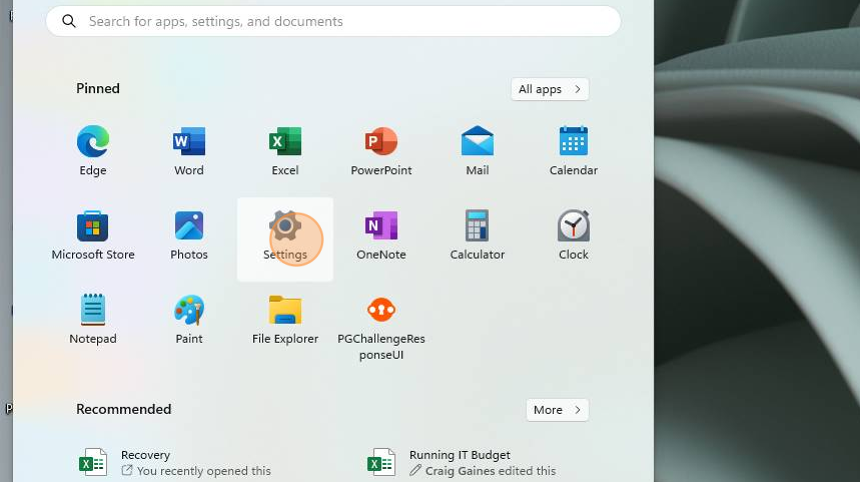The width and height of the screenshot is (860, 482).
Task: Open the Clock app
Action: [x=573, y=235]
